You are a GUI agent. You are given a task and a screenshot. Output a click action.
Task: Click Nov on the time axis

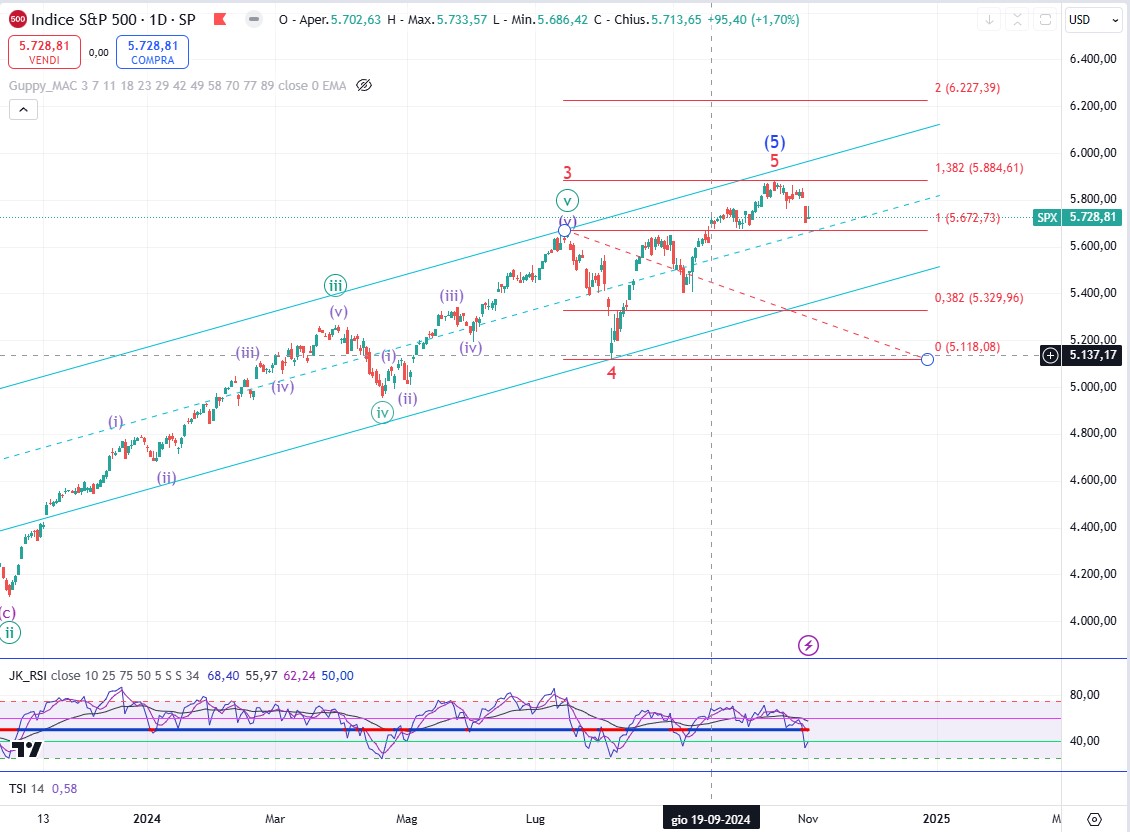pyautogui.click(x=808, y=819)
